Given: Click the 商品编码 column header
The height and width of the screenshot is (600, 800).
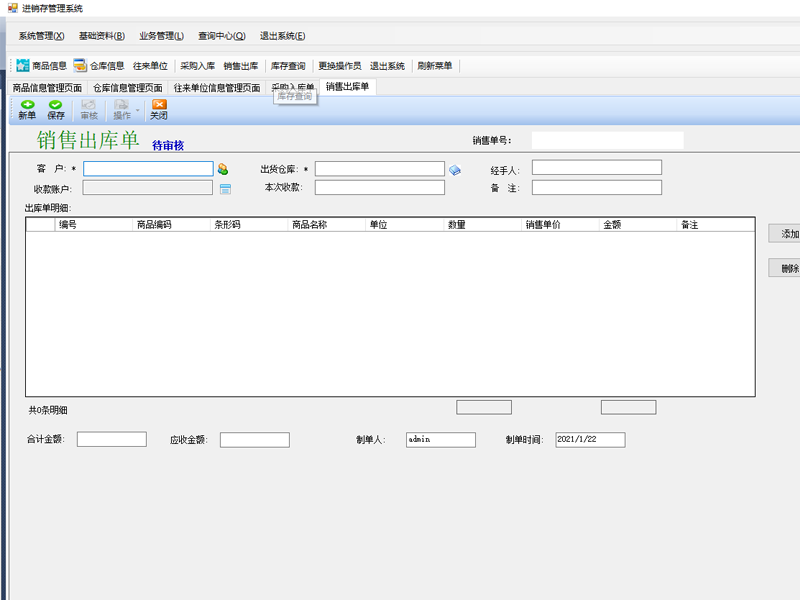Looking at the screenshot, I should [171, 224].
